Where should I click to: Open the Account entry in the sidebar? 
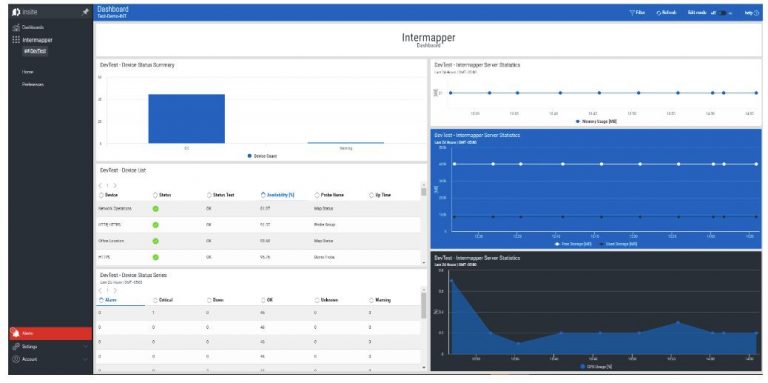[29, 359]
